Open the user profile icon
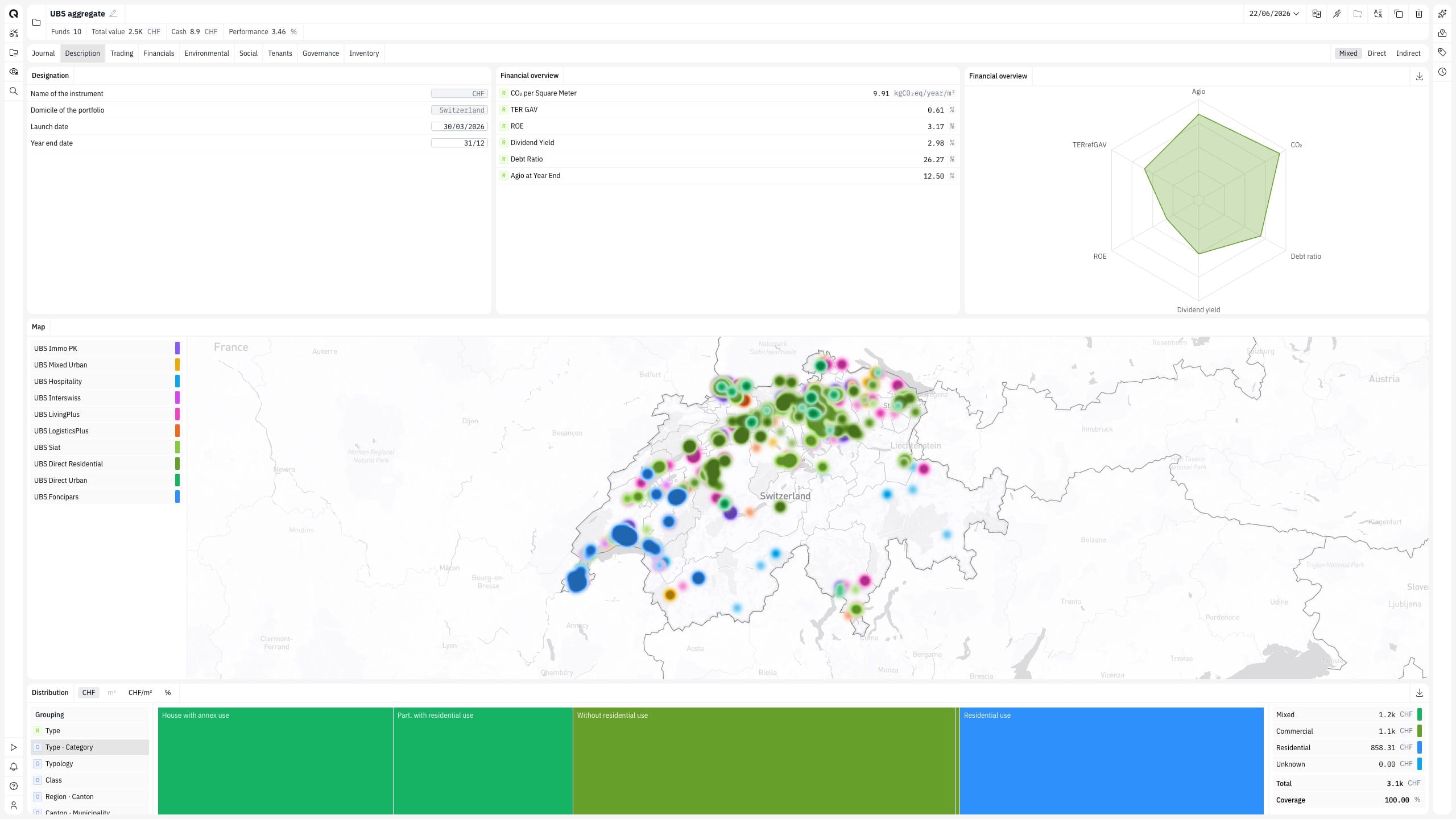Screen dimensions: 1456x819 coord(14,805)
